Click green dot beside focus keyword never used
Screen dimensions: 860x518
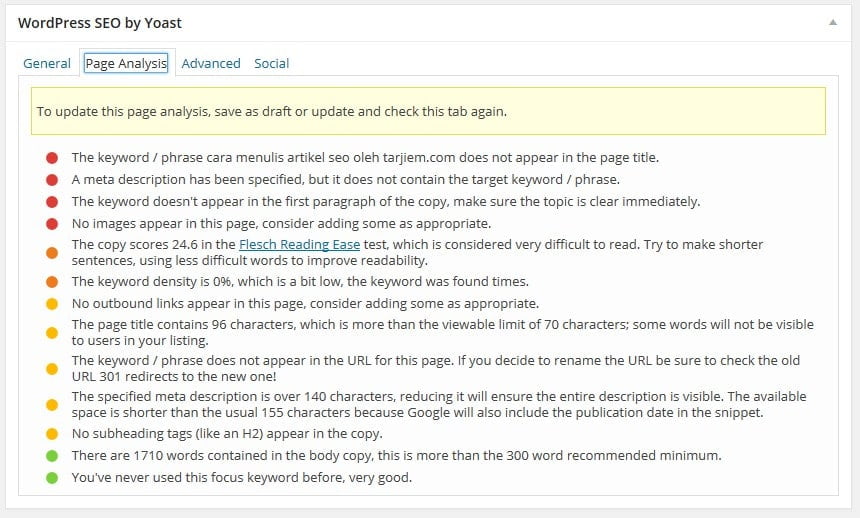52,478
